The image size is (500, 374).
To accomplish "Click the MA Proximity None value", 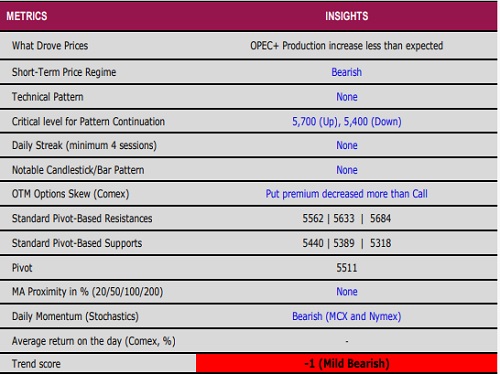I will (347, 292).
